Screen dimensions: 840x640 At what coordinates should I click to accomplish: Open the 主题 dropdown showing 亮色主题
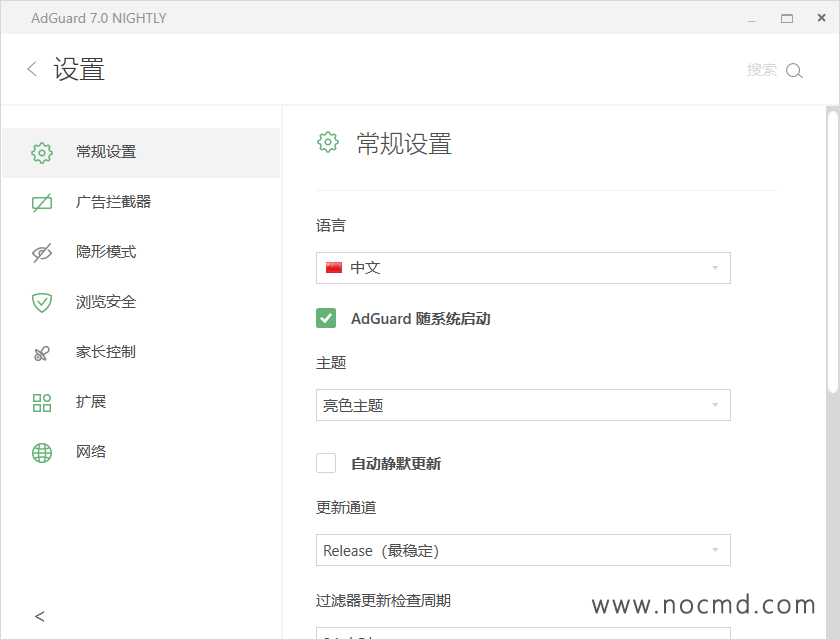click(523, 405)
